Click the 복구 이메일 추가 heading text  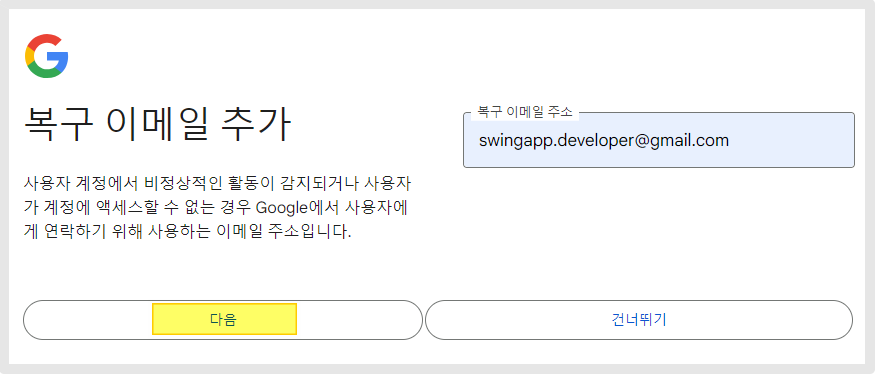(x=158, y=125)
